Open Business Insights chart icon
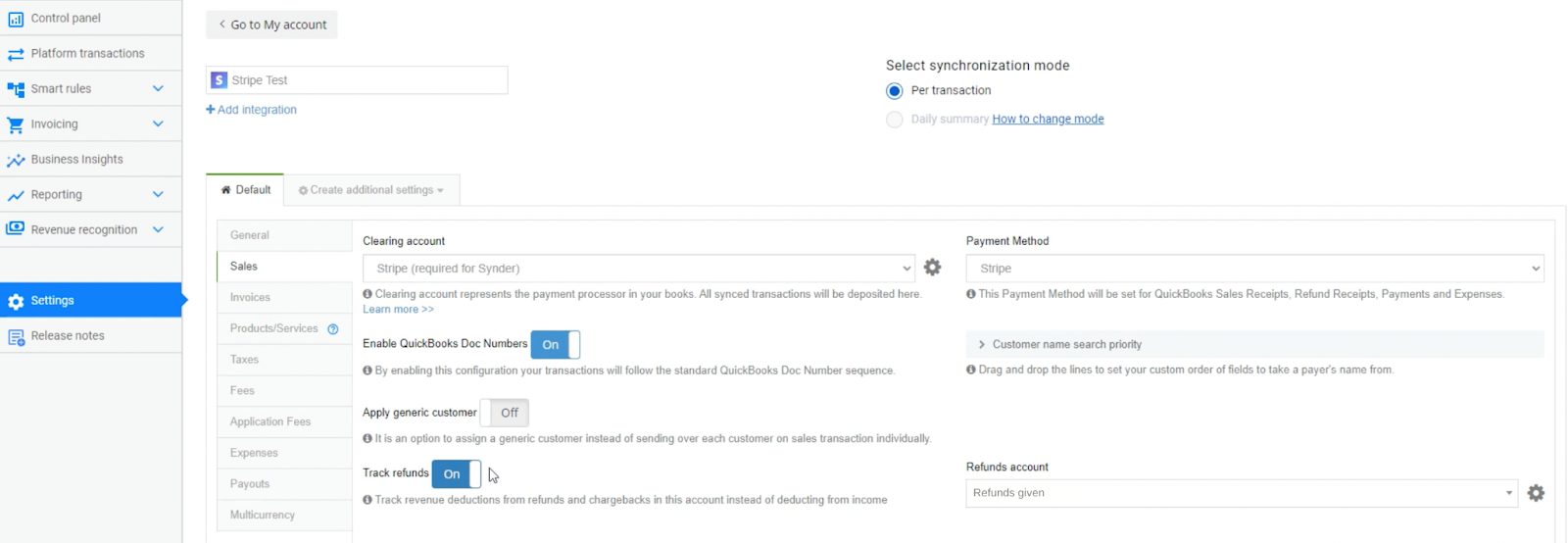1568x543 pixels. click(x=16, y=160)
